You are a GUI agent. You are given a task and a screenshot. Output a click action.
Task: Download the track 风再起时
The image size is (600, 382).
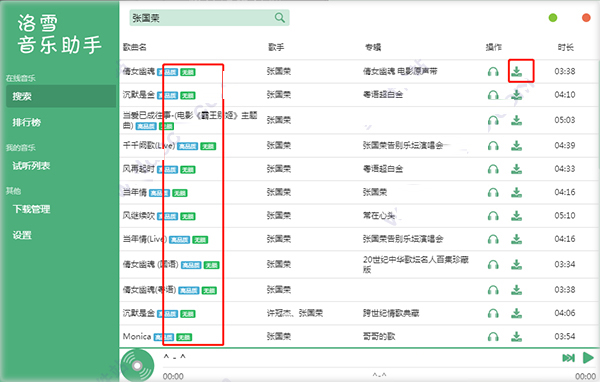click(517, 169)
